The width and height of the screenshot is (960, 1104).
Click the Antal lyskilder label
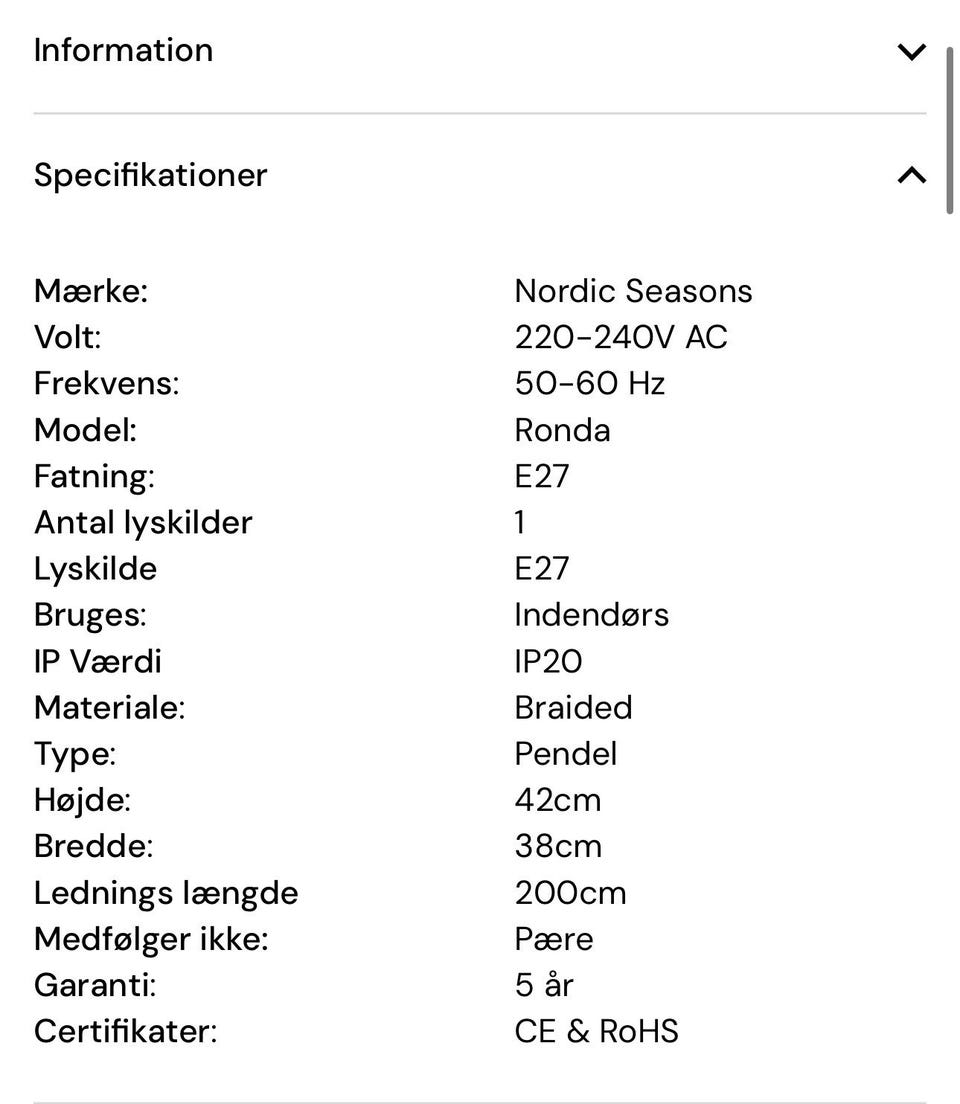pos(143,522)
